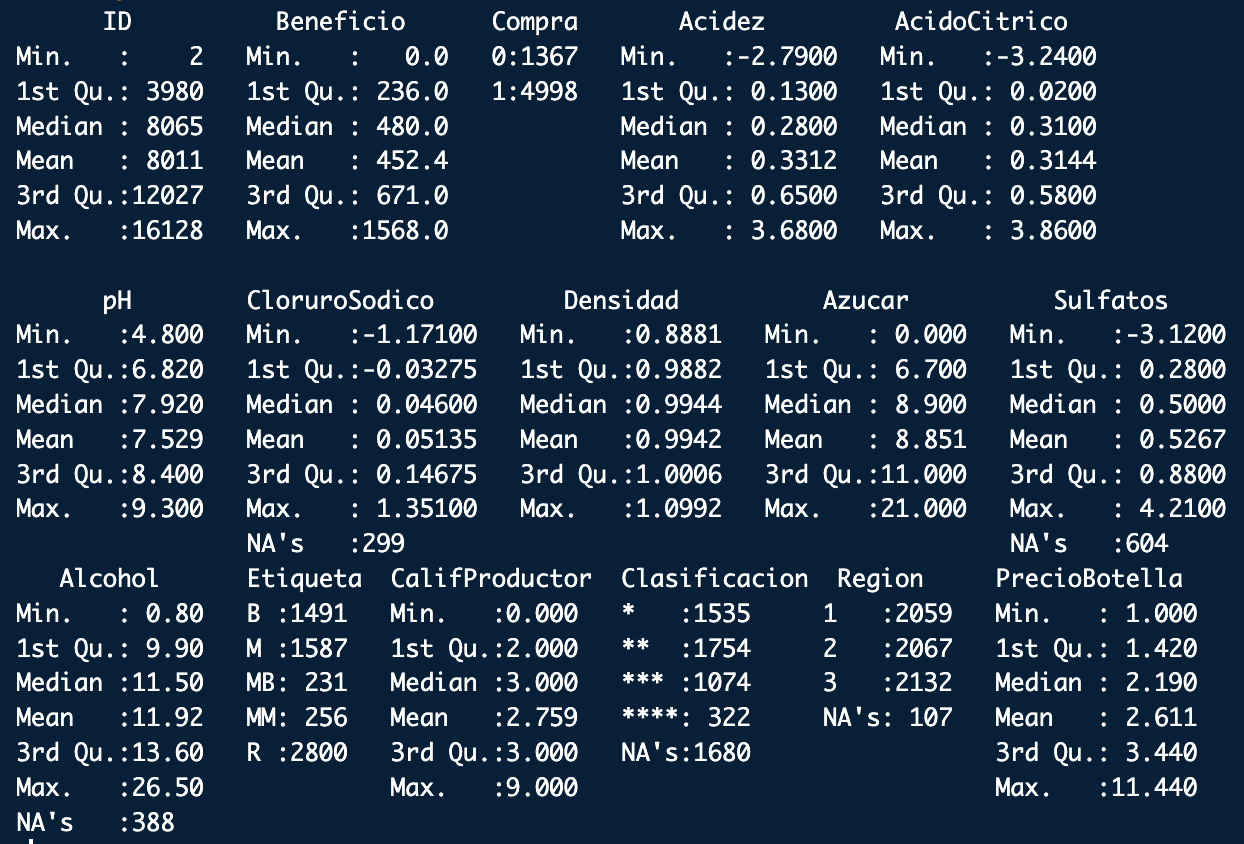The image size is (1244, 844).
Task: Click the Etiqueta column header
Action: pyautogui.click(x=304, y=578)
